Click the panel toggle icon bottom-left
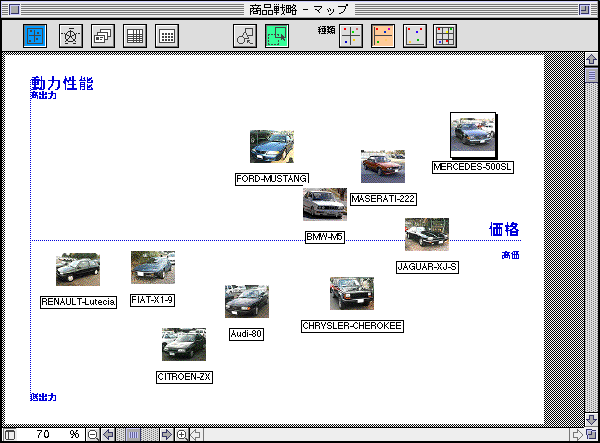 10,435
